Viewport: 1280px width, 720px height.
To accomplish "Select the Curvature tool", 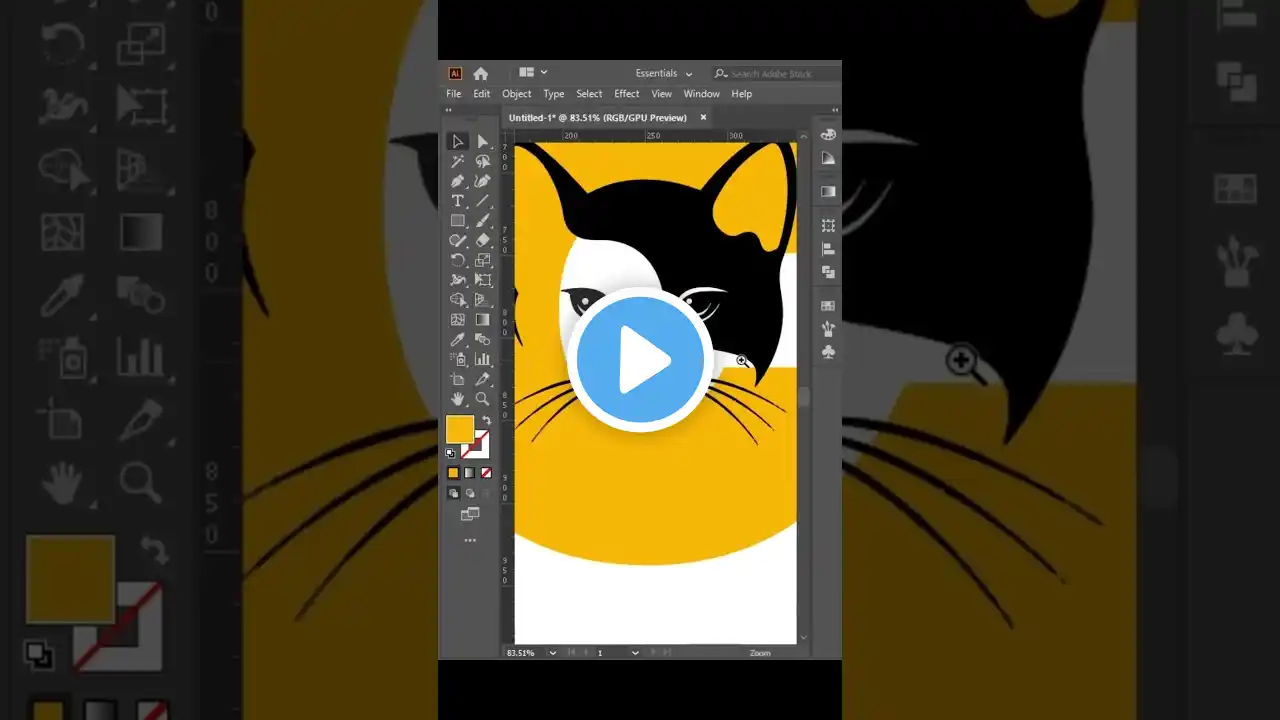I will point(483,181).
